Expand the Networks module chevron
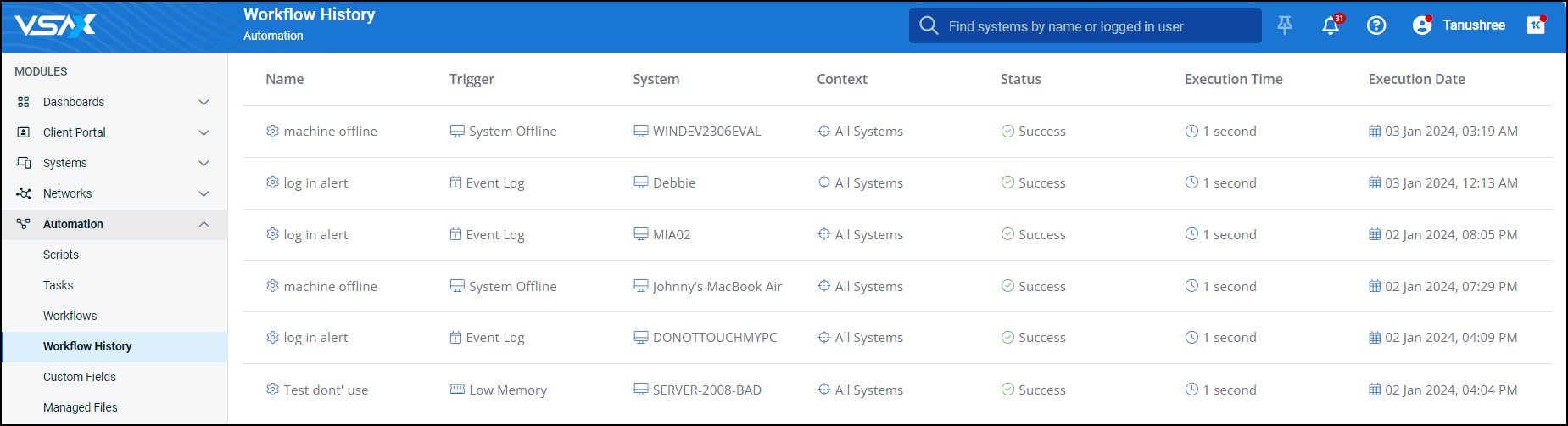The width and height of the screenshot is (1568, 426). [x=204, y=193]
